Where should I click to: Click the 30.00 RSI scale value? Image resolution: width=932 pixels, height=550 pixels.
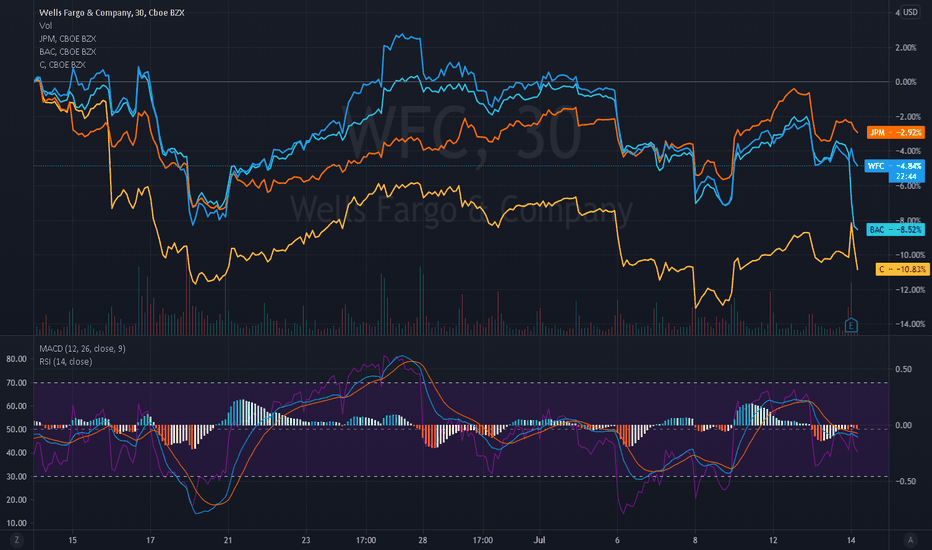tap(16, 476)
